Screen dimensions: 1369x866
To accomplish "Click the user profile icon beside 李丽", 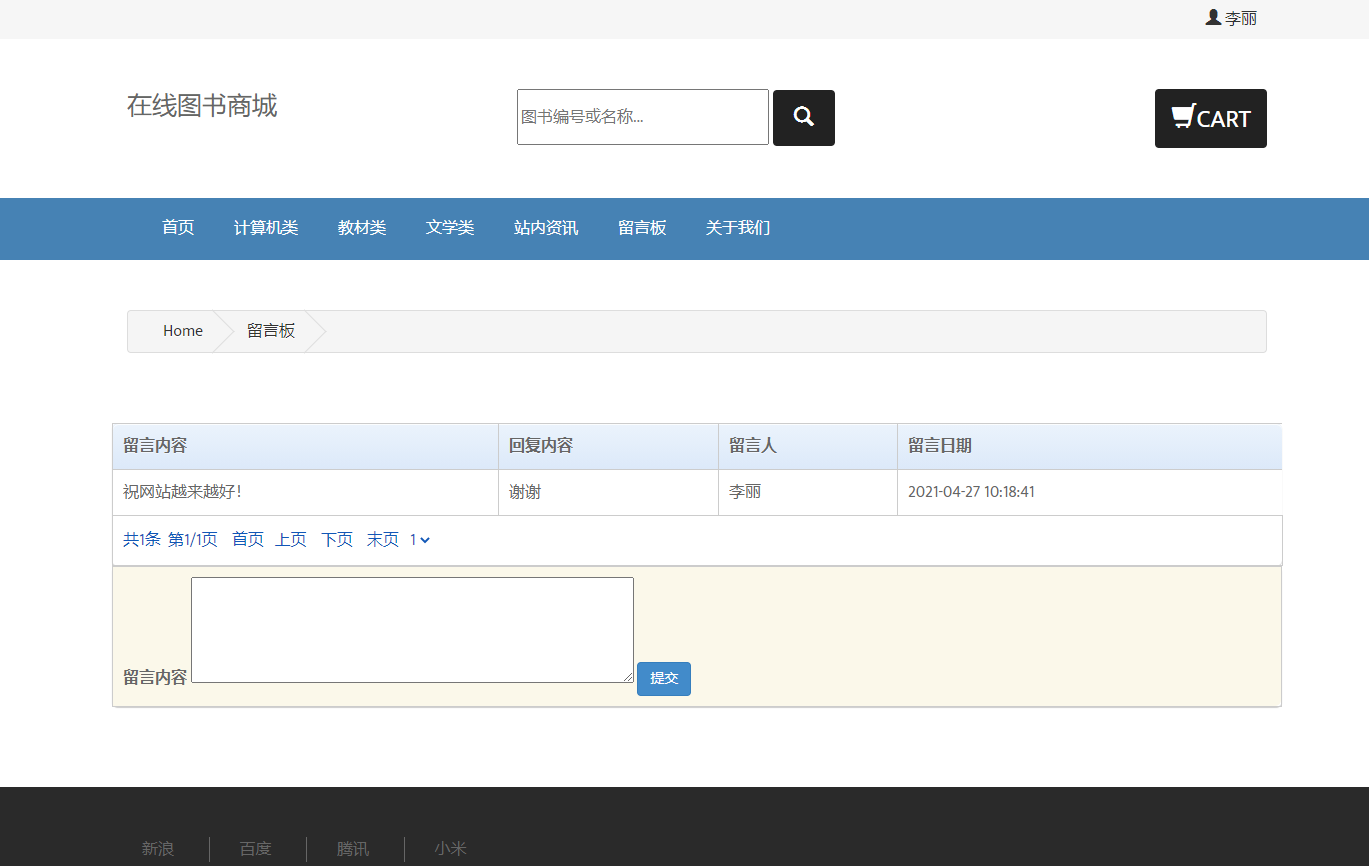I will pyautogui.click(x=1211, y=17).
